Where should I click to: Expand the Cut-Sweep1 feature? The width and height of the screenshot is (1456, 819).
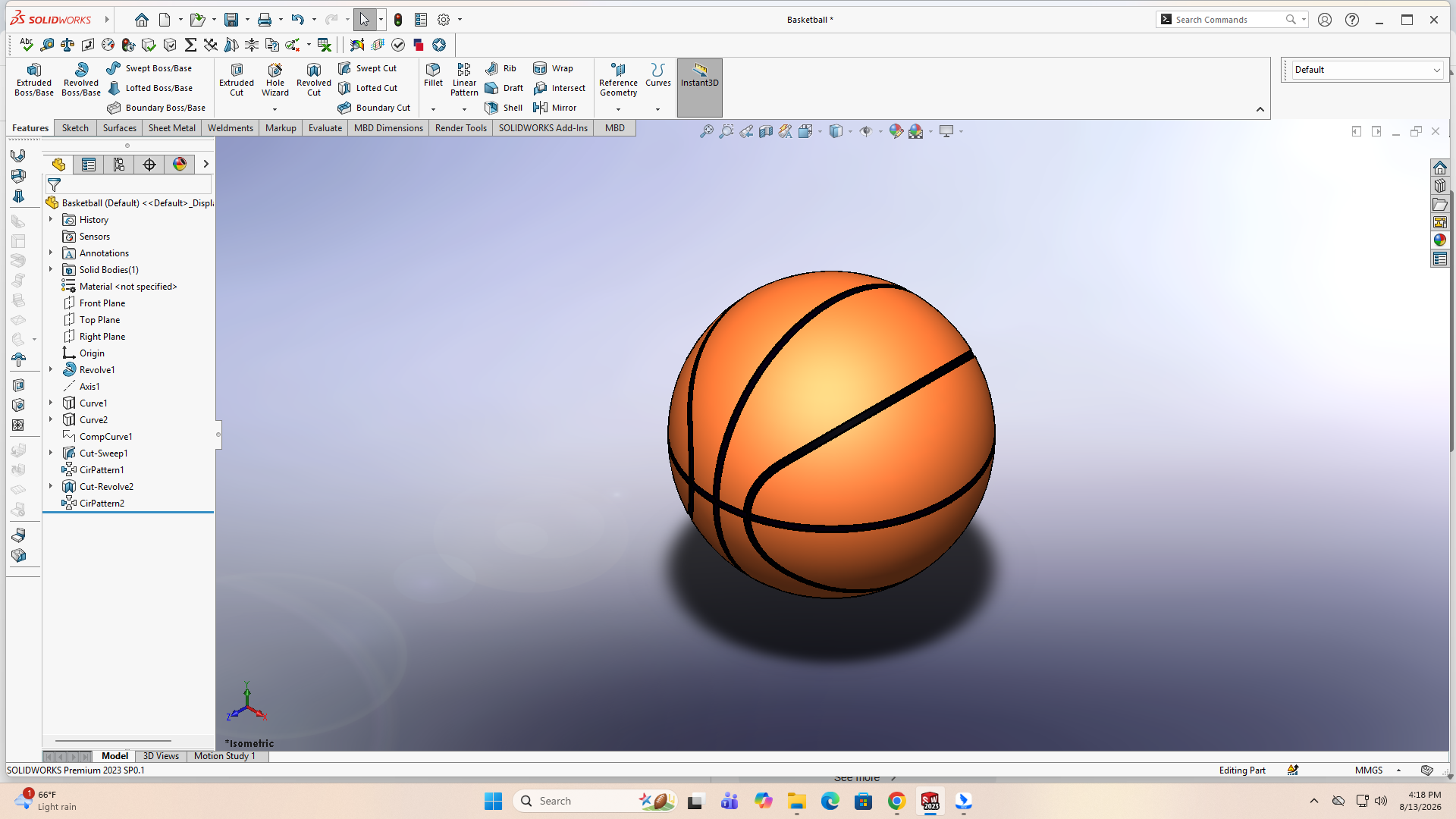pyautogui.click(x=51, y=453)
